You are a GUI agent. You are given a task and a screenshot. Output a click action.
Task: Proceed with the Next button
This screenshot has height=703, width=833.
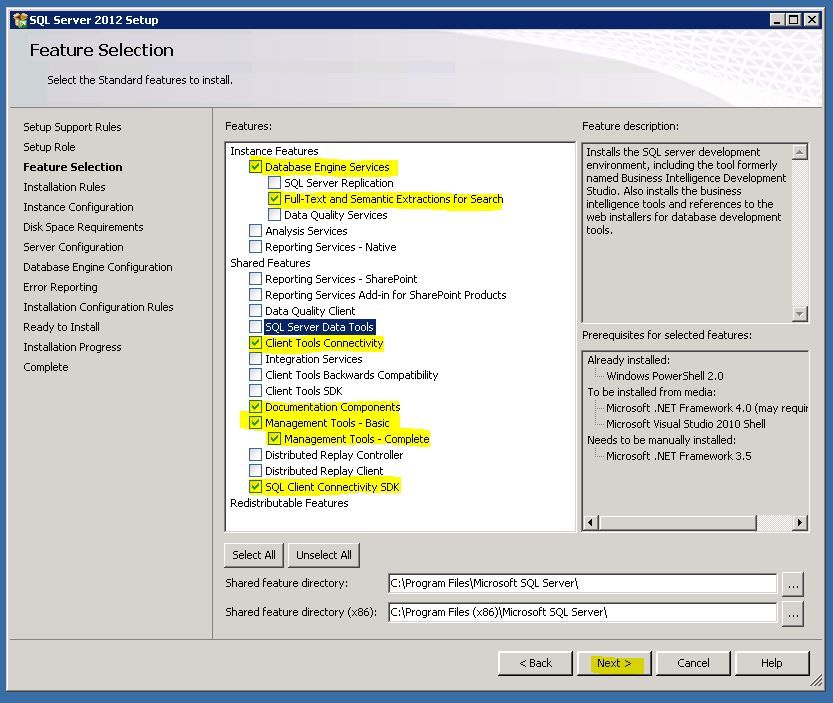click(x=614, y=663)
